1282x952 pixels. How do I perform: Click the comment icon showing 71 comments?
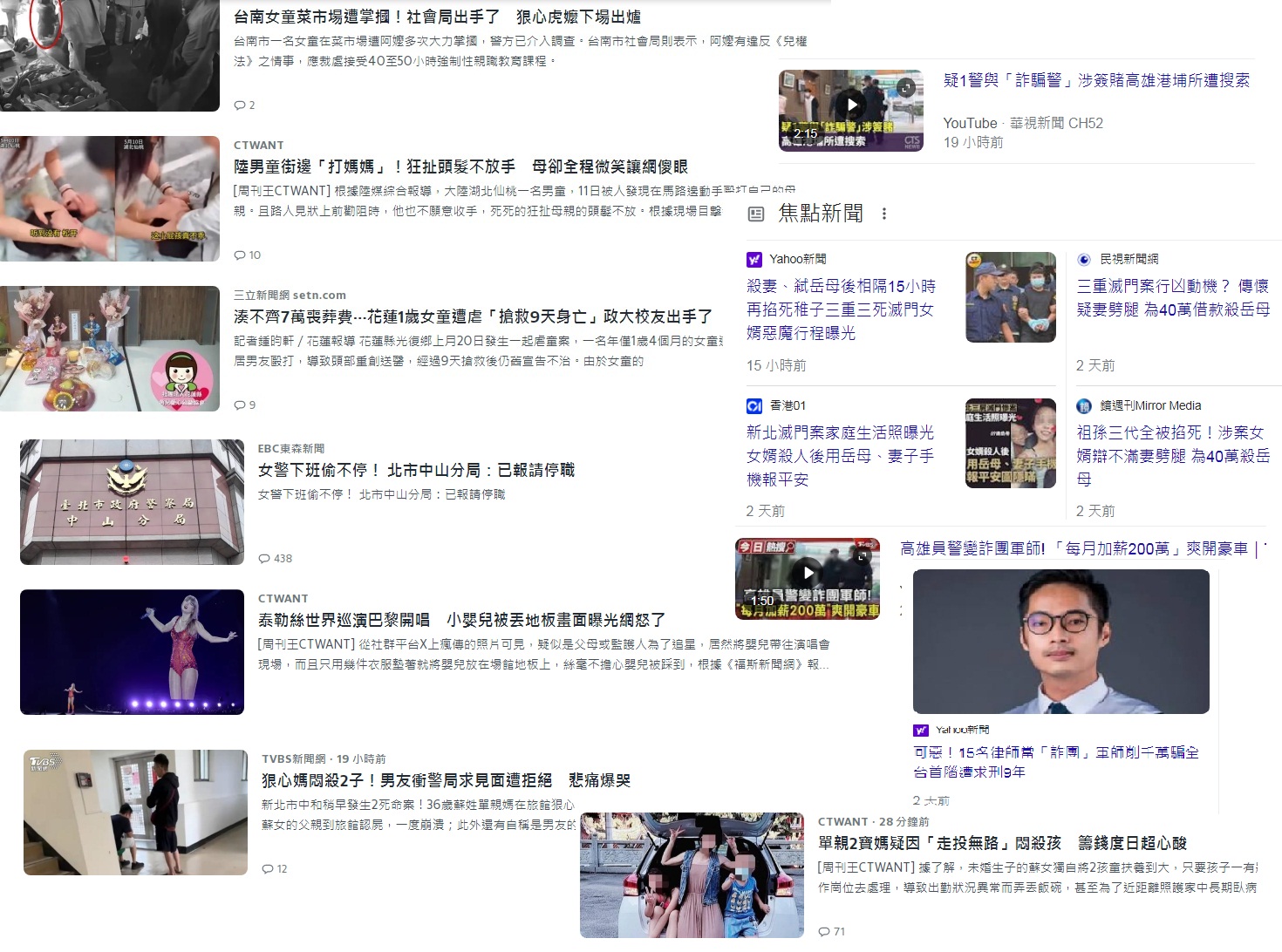pyautogui.click(x=824, y=932)
